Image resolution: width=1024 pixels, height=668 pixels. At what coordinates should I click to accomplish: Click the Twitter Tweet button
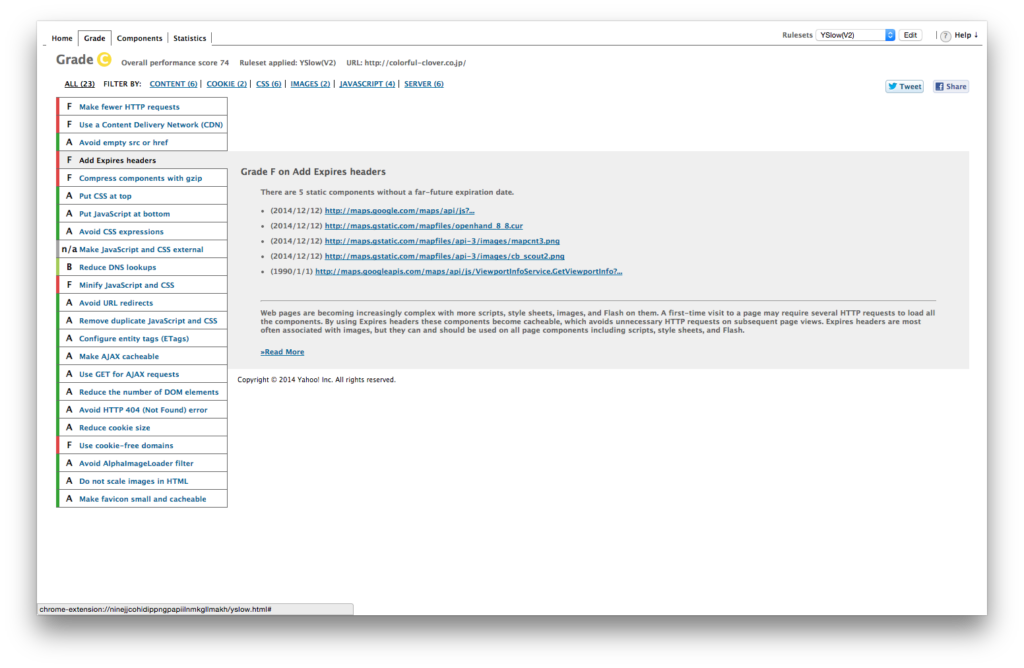pos(904,86)
